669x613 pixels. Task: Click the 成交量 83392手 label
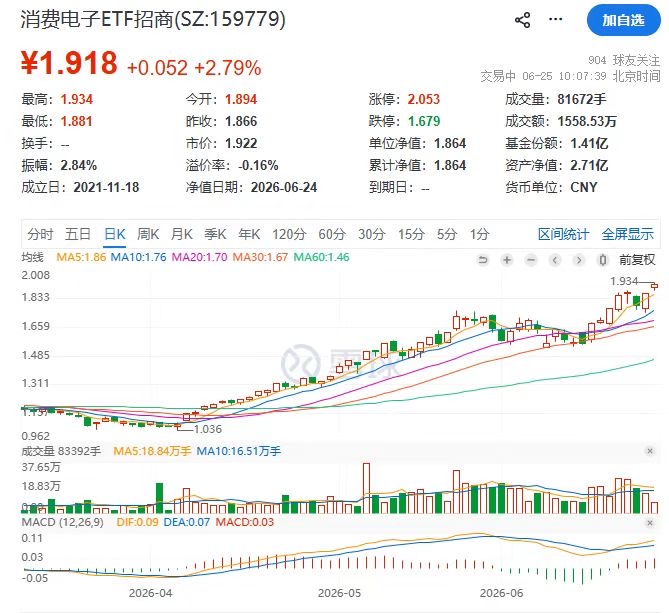tap(61, 451)
